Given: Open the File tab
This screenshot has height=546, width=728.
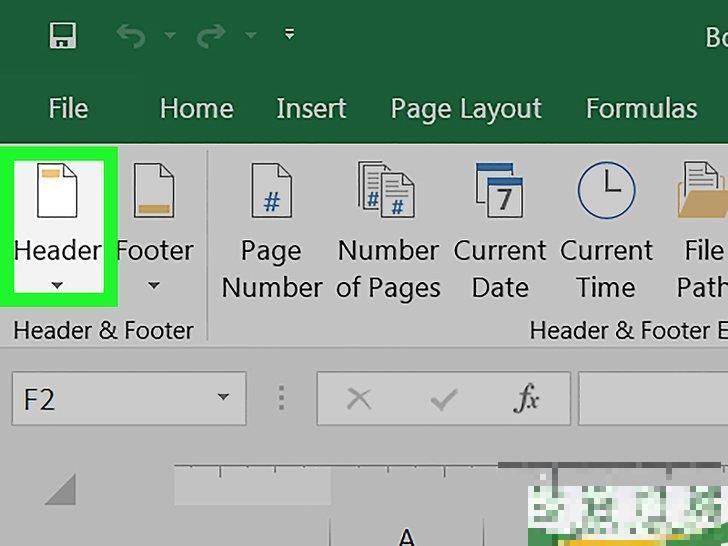Looking at the screenshot, I should tap(68, 108).
